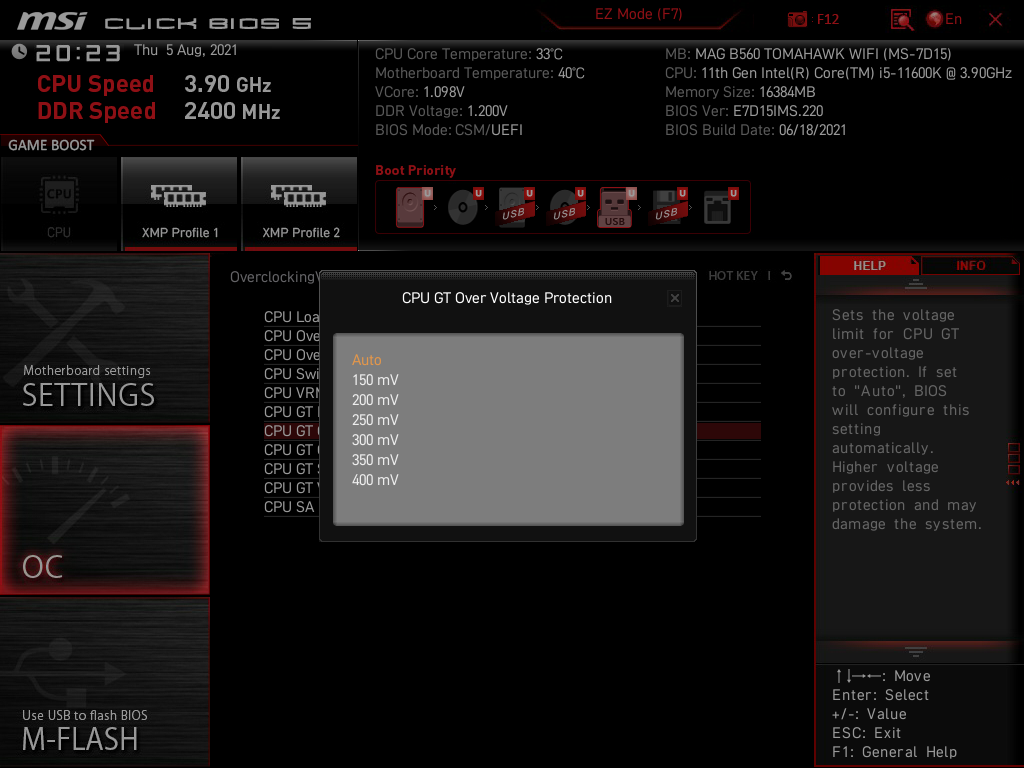Open the HELP tab

[869, 266]
